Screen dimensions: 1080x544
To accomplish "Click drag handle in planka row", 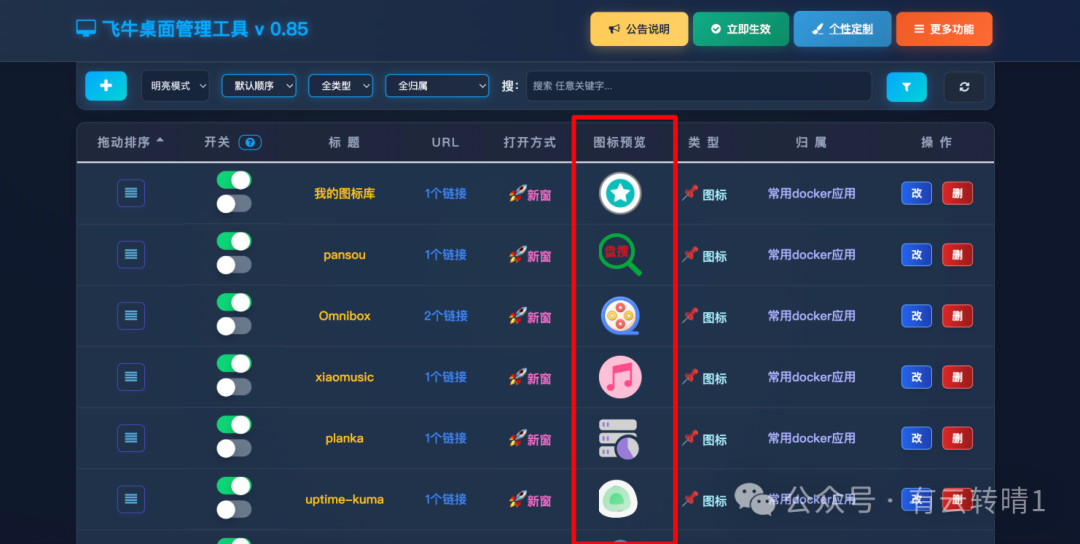I will tap(131, 438).
